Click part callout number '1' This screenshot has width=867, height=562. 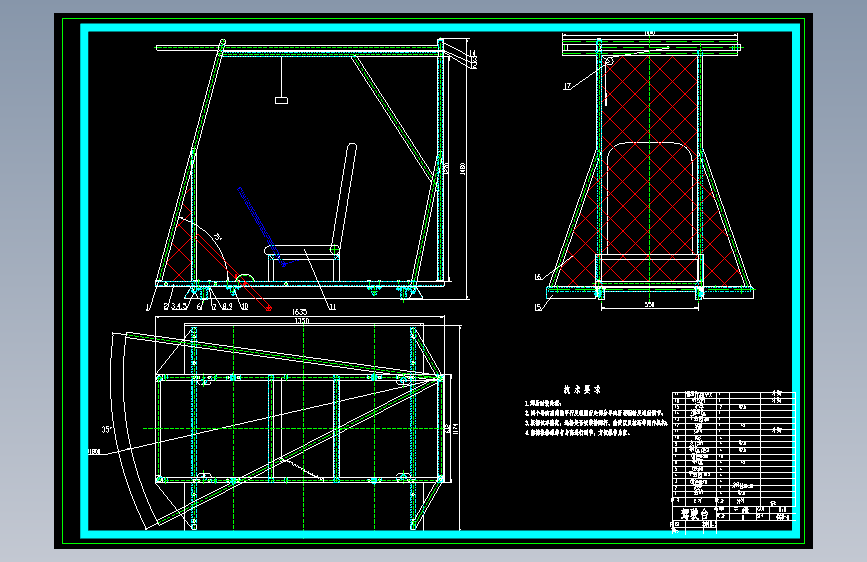tap(148, 307)
